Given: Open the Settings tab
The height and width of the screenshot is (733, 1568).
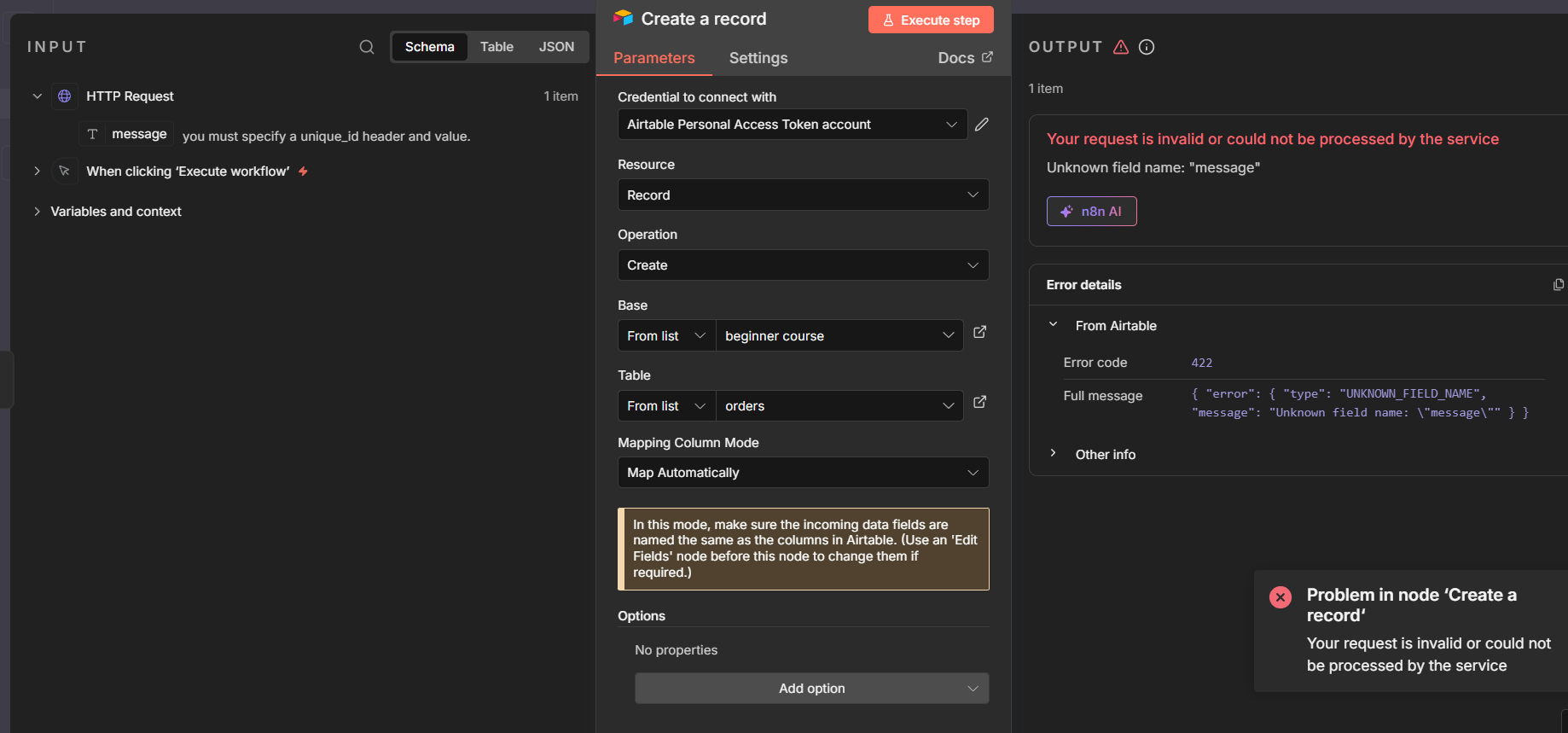Looking at the screenshot, I should click(x=758, y=58).
